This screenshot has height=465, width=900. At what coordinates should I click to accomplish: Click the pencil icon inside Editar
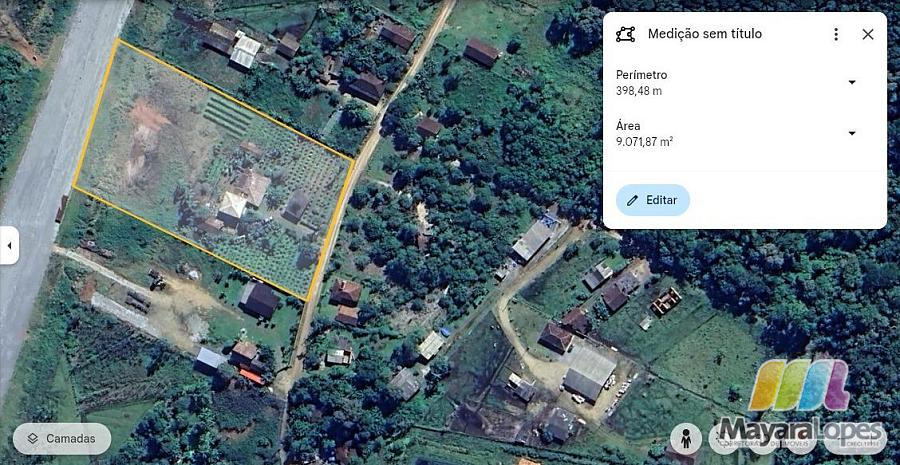click(x=632, y=200)
